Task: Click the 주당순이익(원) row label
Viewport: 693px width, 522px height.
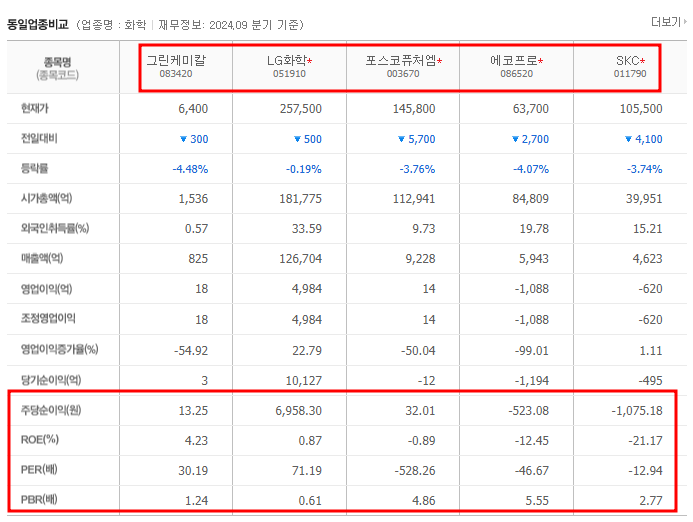Action: tap(51, 410)
